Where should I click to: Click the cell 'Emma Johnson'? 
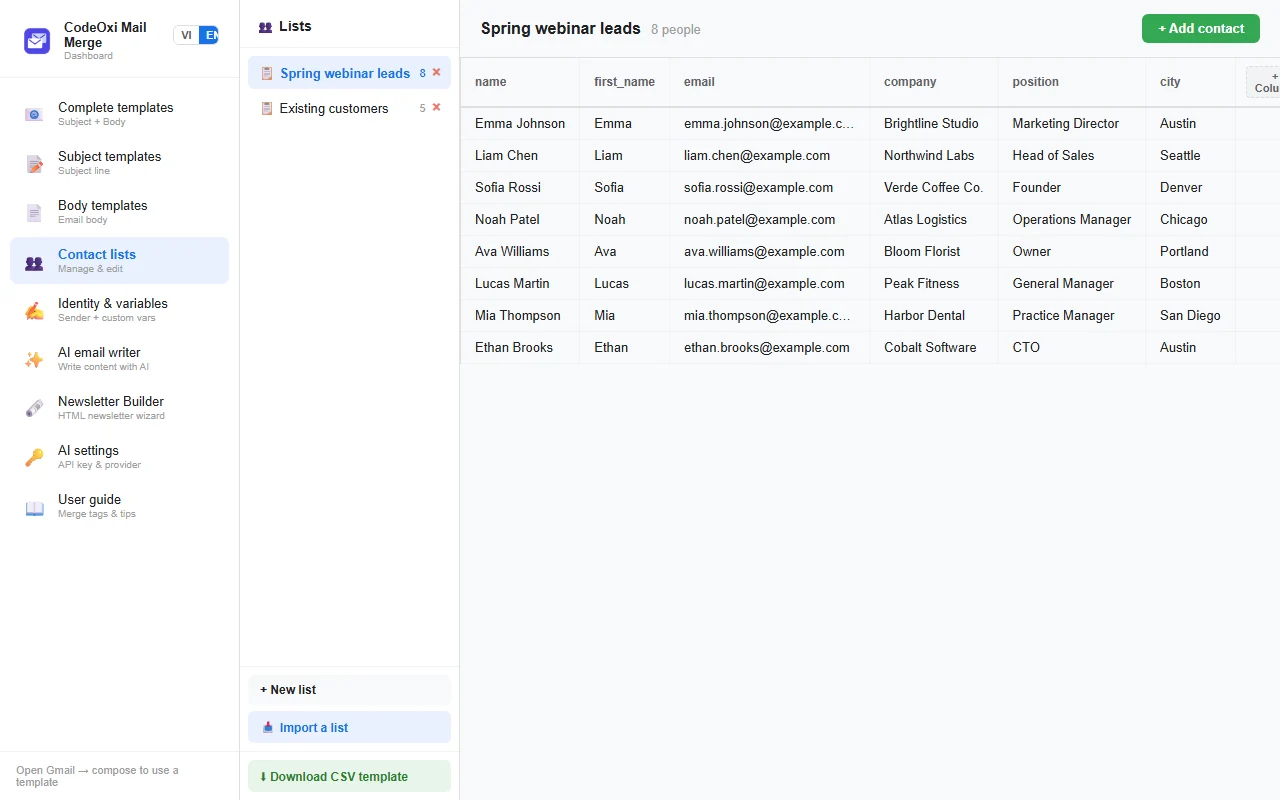520,123
